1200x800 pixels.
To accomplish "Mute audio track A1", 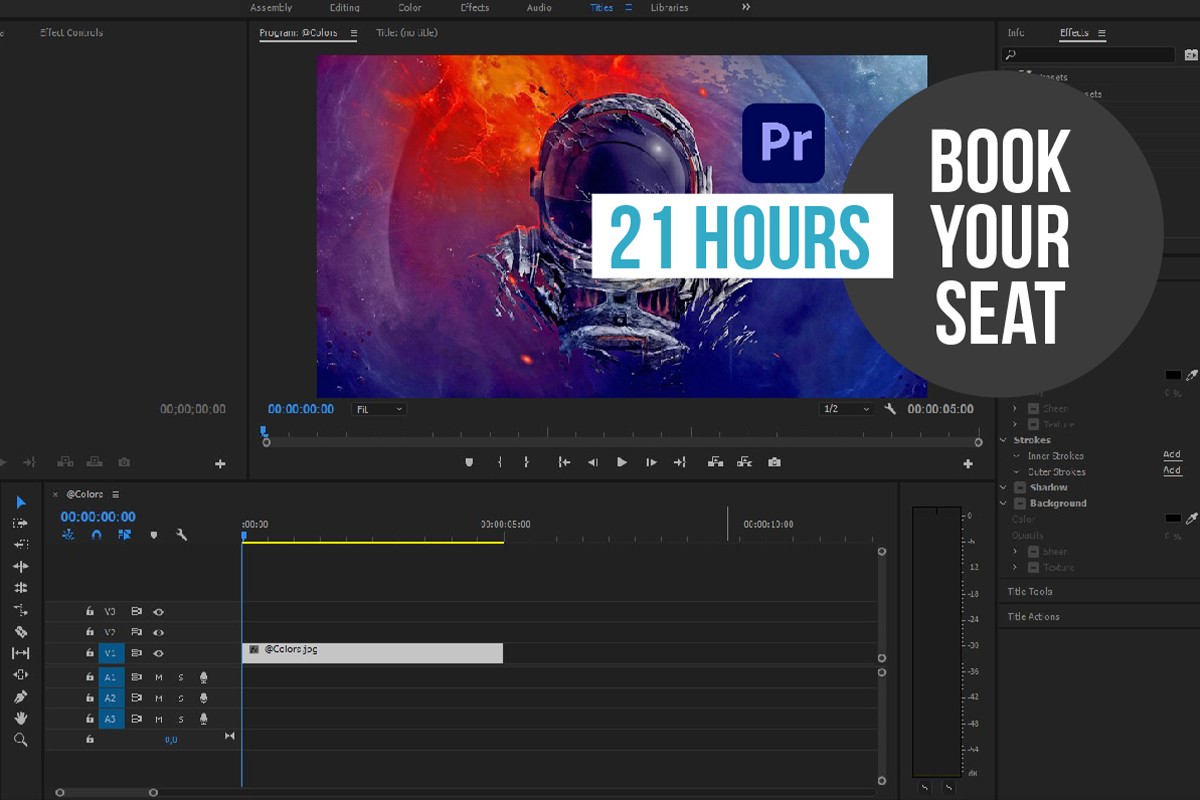I will coord(159,677).
